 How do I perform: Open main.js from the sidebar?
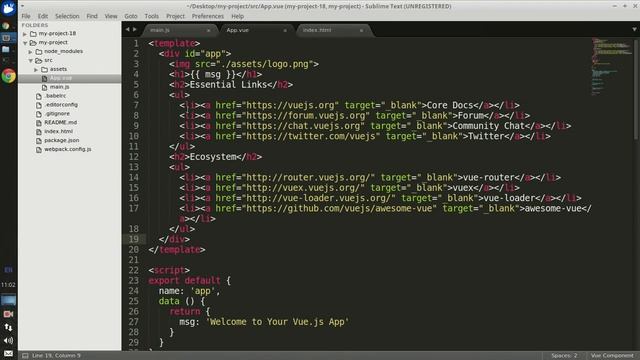tap(60, 87)
